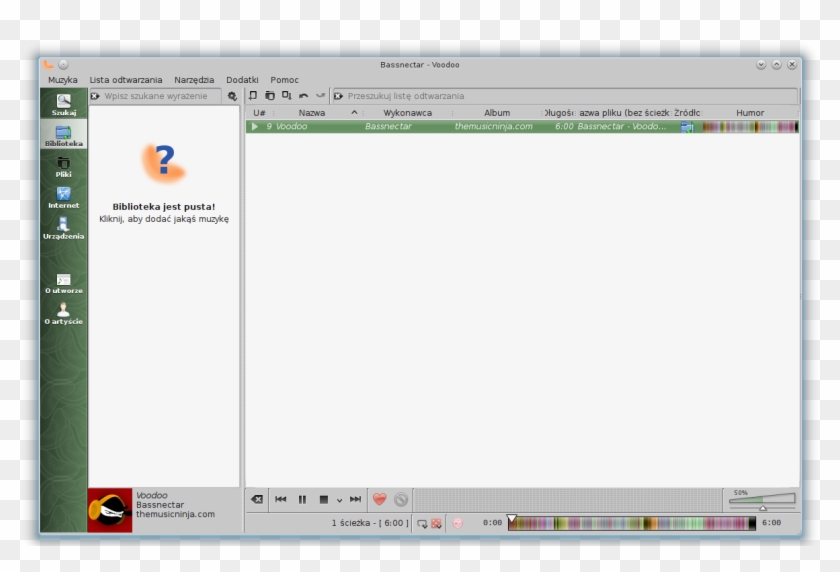Sort playlist by the Album column

(497, 113)
